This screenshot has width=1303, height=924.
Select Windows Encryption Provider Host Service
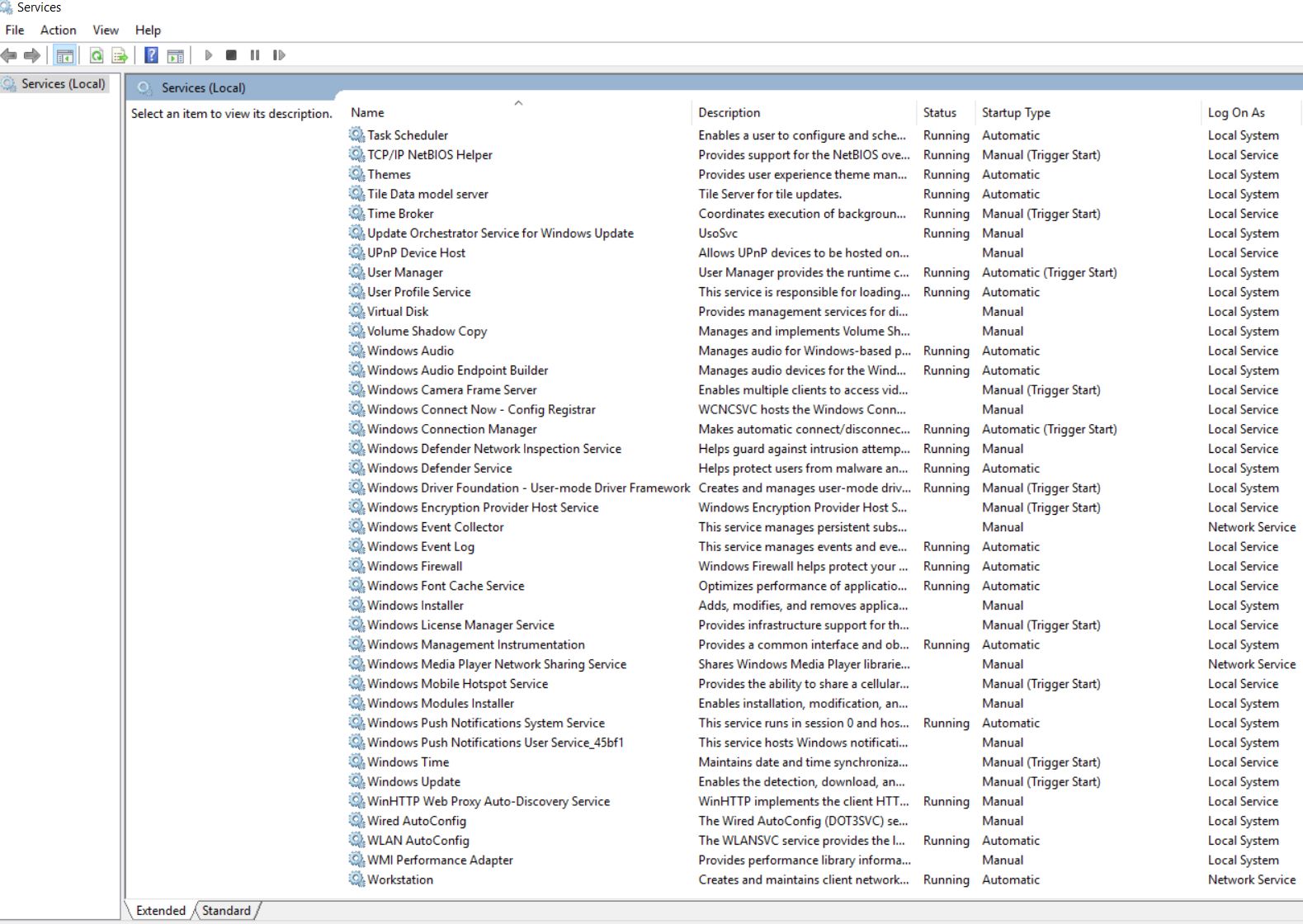point(483,507)
